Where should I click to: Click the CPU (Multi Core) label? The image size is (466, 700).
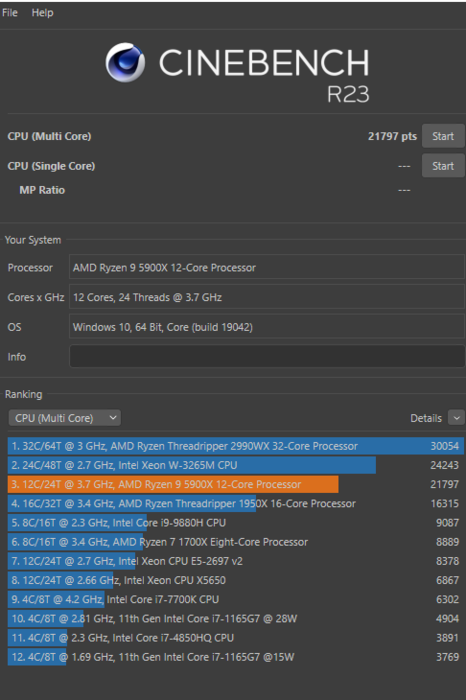(49, 136)
